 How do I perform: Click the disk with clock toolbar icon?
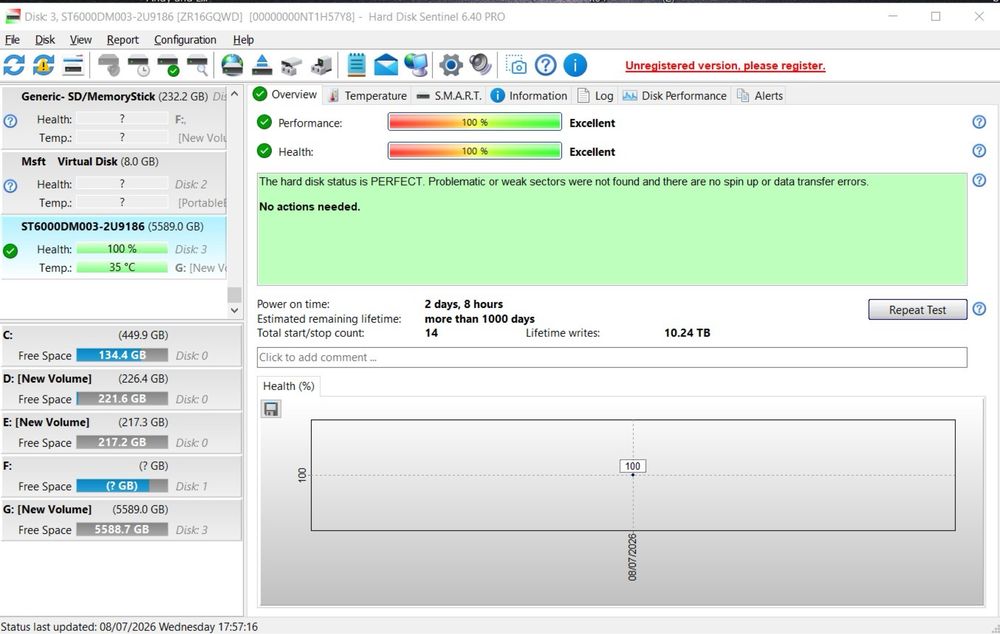(x=138, y=65)
